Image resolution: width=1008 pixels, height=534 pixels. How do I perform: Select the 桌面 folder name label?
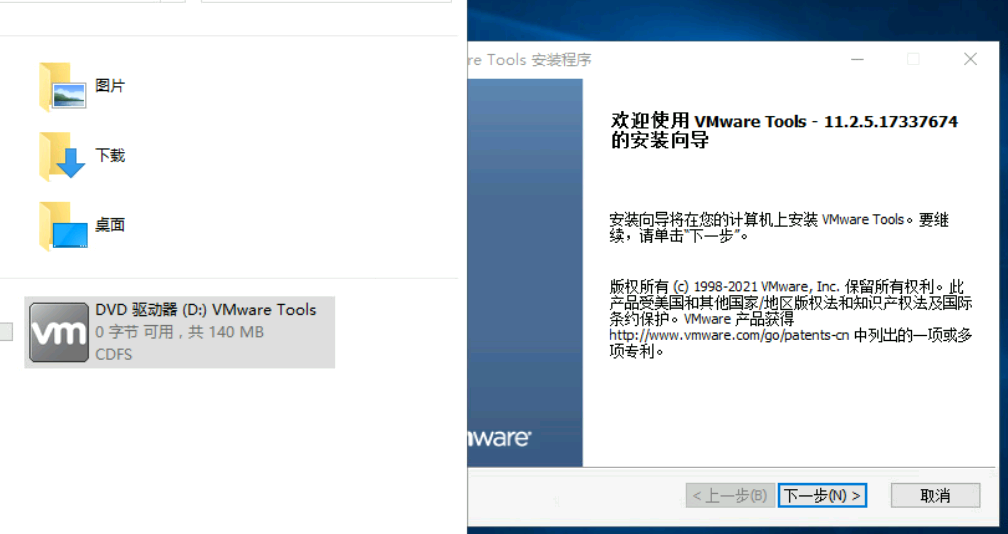click(x=110, y=226)
